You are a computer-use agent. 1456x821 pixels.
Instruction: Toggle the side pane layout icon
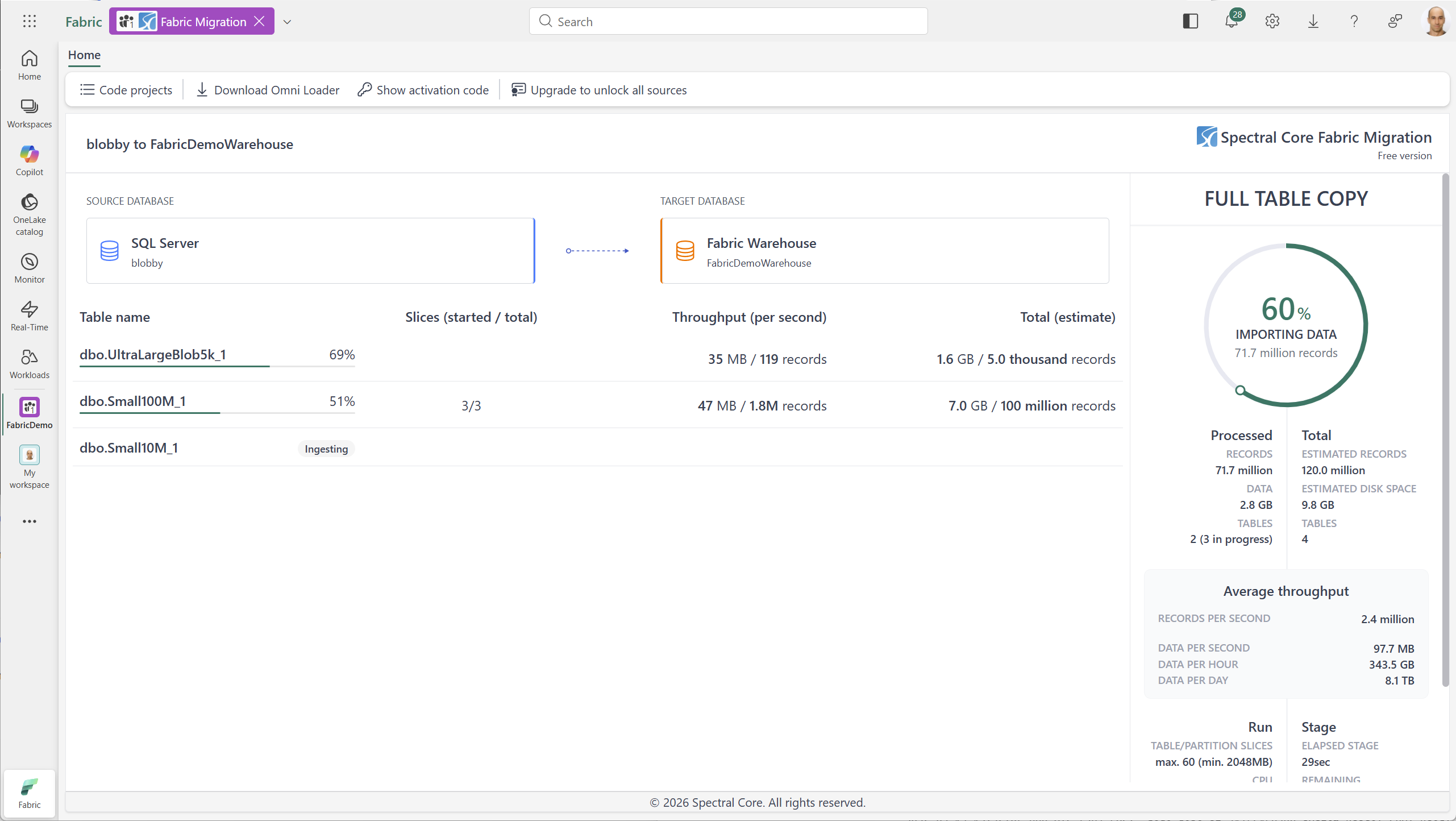(1190, 22)
